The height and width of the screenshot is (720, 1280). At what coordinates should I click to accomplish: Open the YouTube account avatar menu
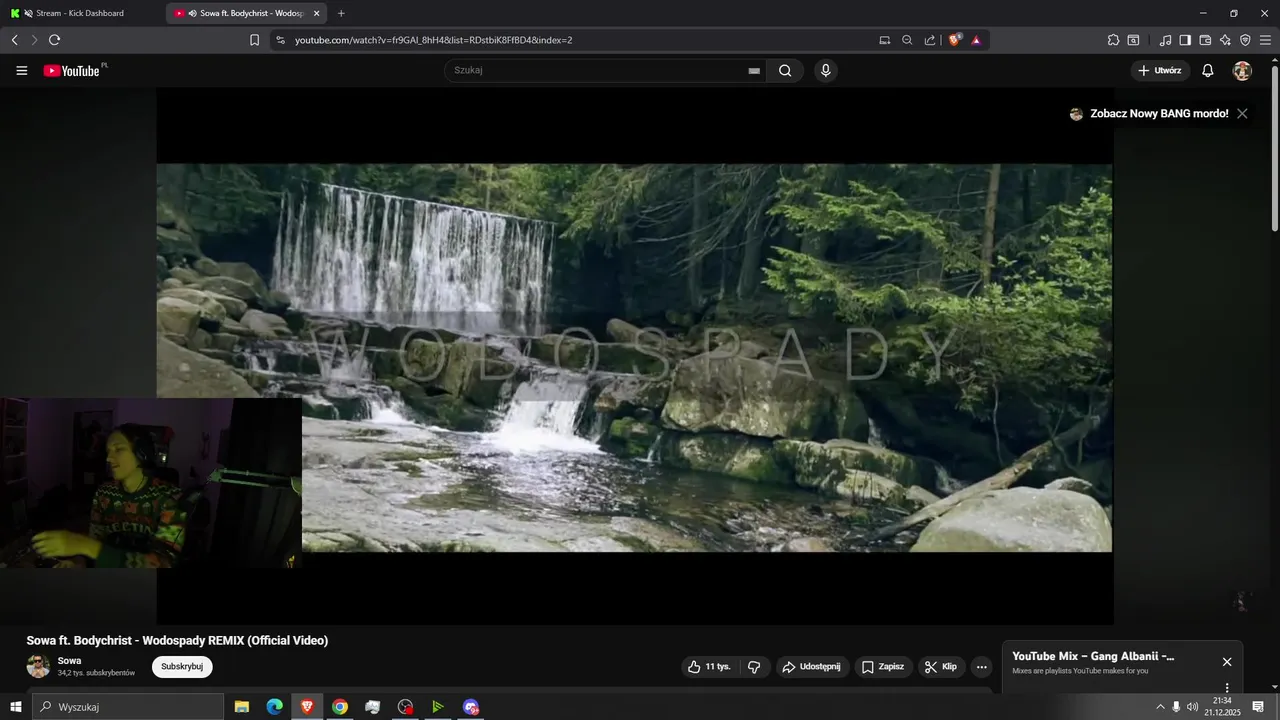1242,71
